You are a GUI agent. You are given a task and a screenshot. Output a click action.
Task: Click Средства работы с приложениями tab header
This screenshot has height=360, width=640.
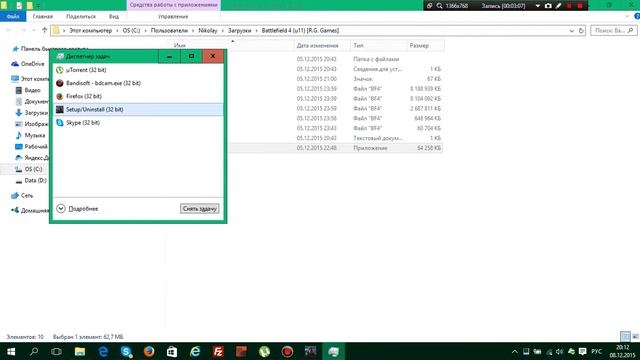pyautogui.click(x=173, y=5)
